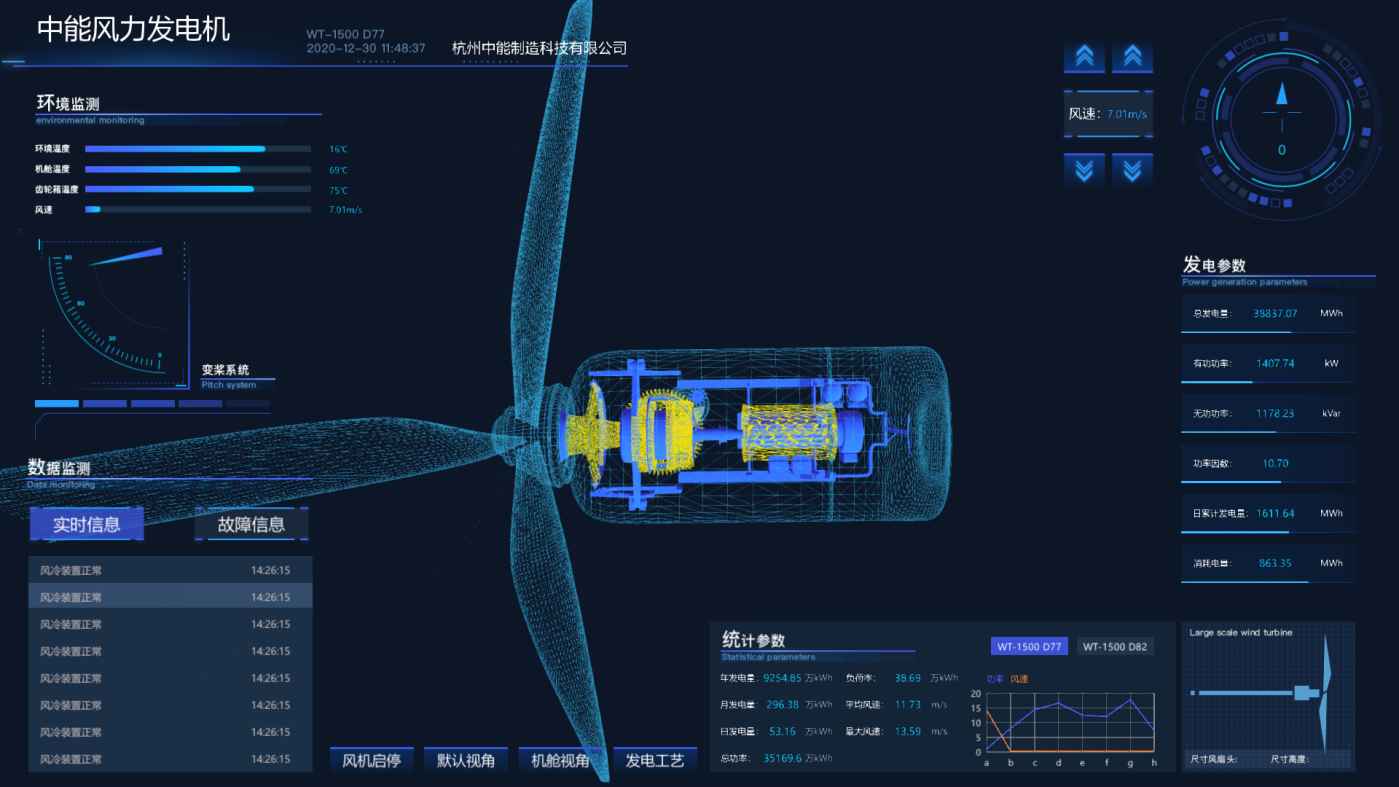Viewport: 1399px width, 787px height.
Task: Click the compass direction needle arrow
Action: (x=1282, y=94)
